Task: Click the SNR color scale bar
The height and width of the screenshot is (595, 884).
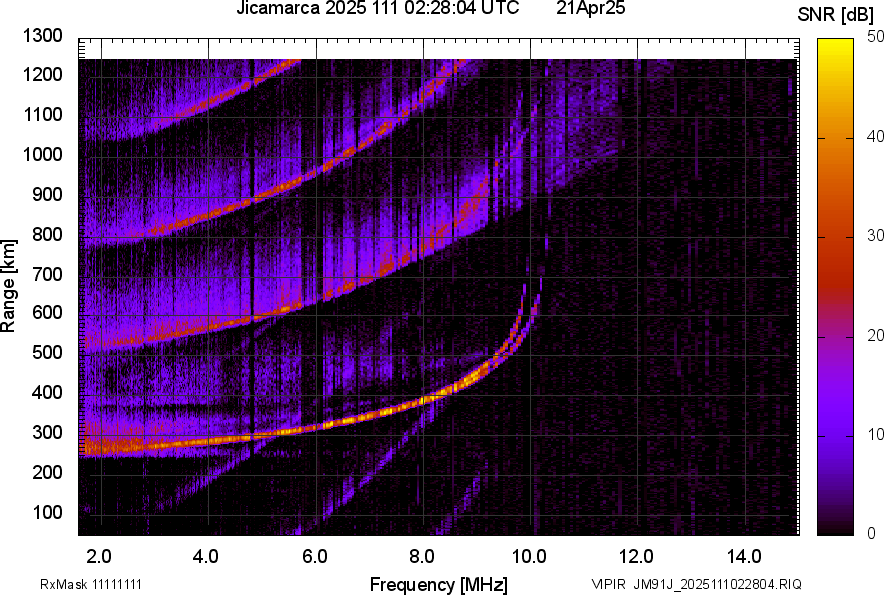Action: coord(835,287)
